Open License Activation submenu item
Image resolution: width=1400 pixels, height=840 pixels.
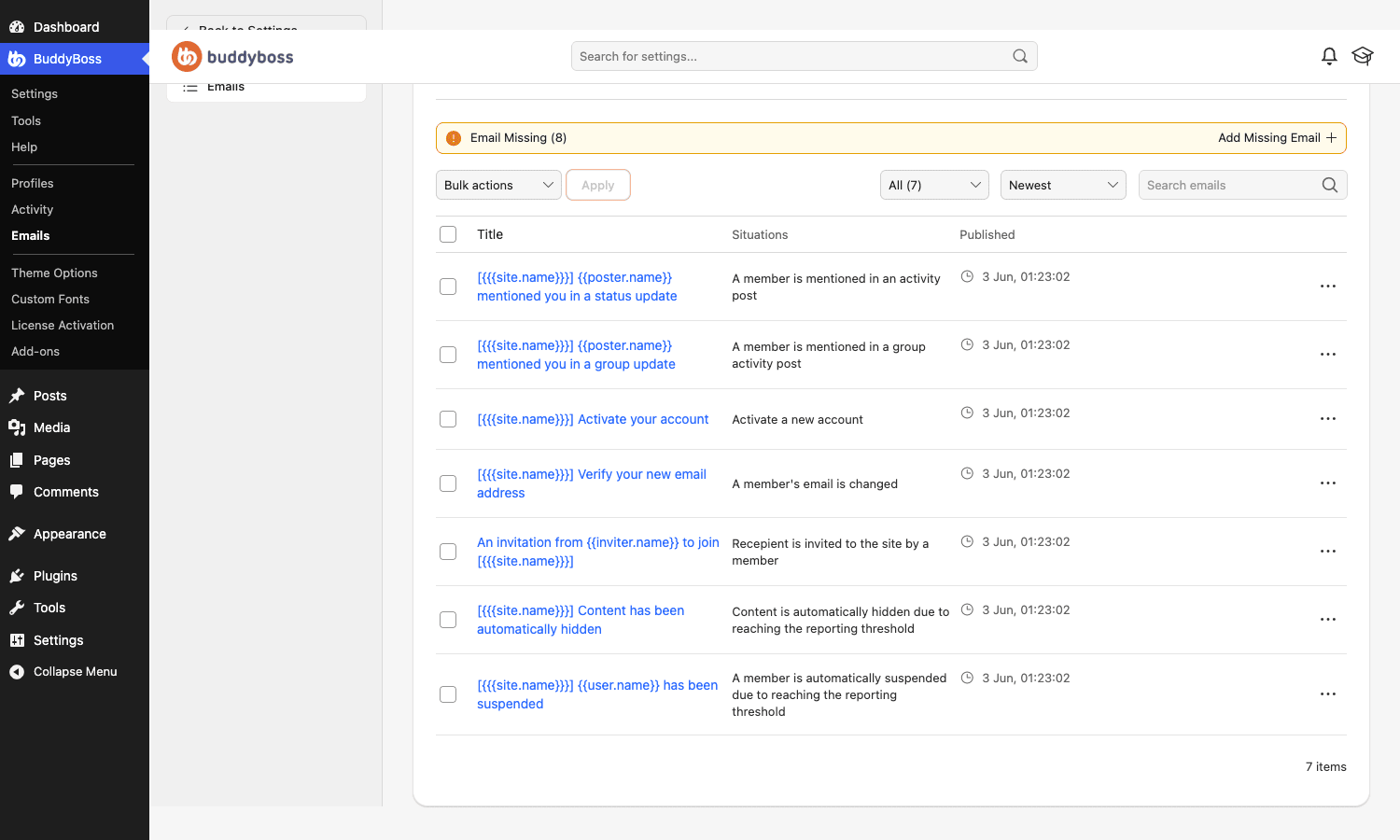(63, 326)
